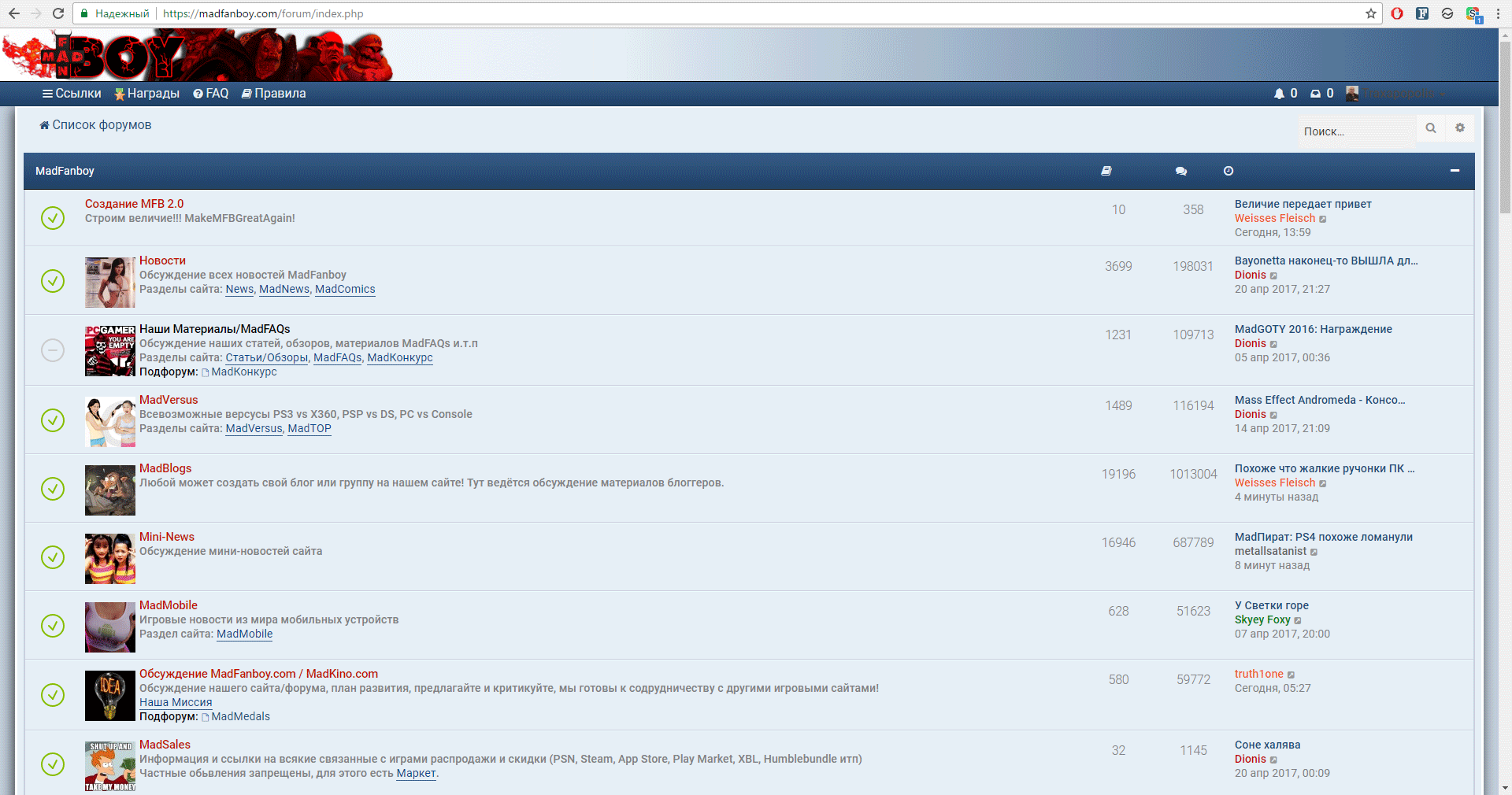The image size is (1512, 795).
Task: Open the MadSales forum
Action: tap(165, 745)
